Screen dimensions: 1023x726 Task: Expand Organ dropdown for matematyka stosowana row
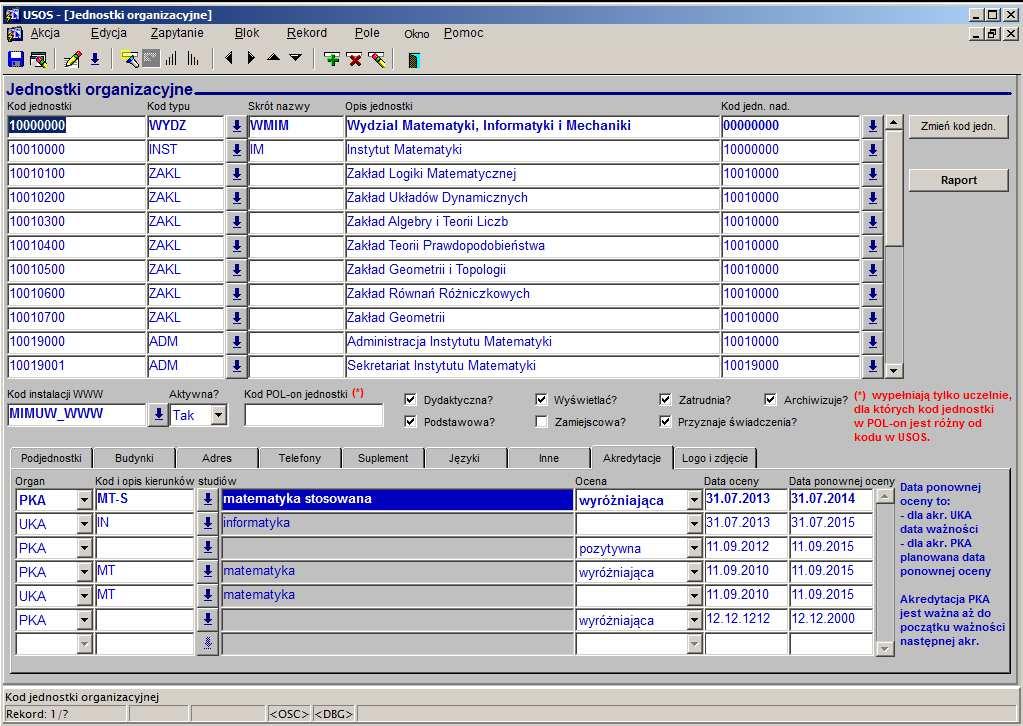[x=84, y=500]
